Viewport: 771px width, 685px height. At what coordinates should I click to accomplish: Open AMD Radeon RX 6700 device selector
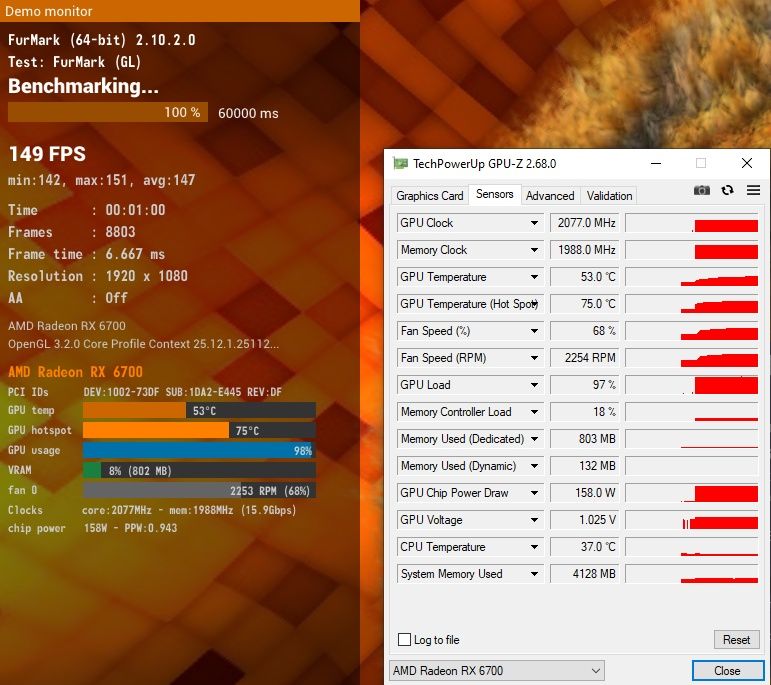tap(497, 670)
